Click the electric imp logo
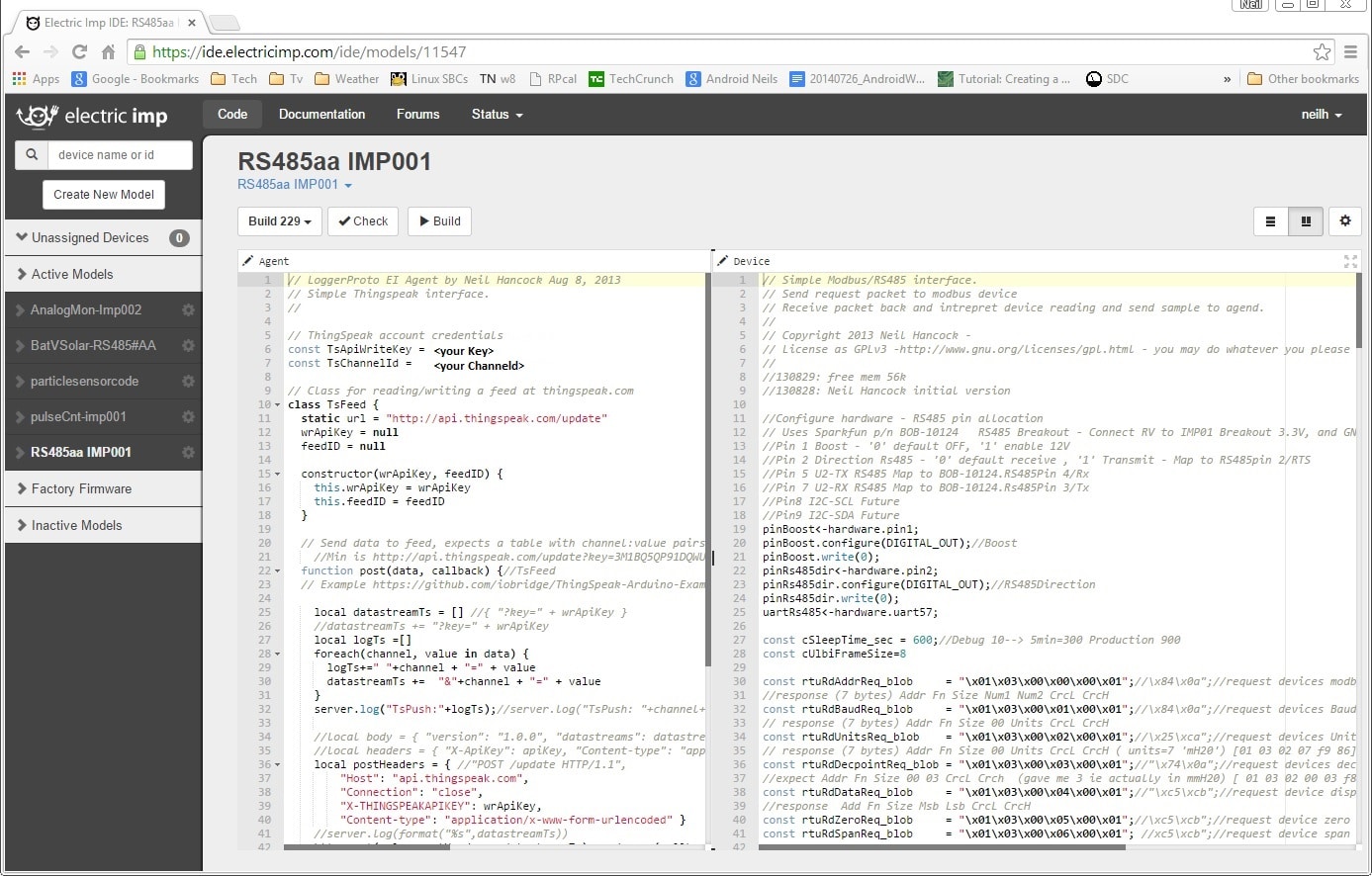 click(x=92, y=116)
